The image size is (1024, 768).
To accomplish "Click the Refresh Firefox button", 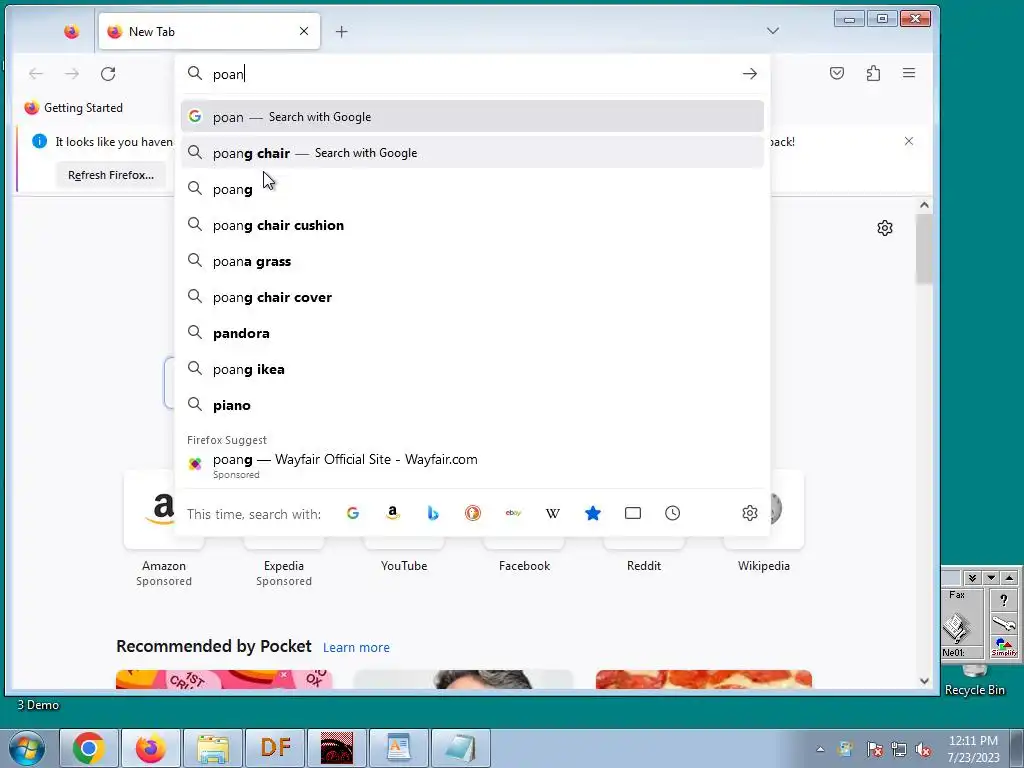I will point(111,175).
